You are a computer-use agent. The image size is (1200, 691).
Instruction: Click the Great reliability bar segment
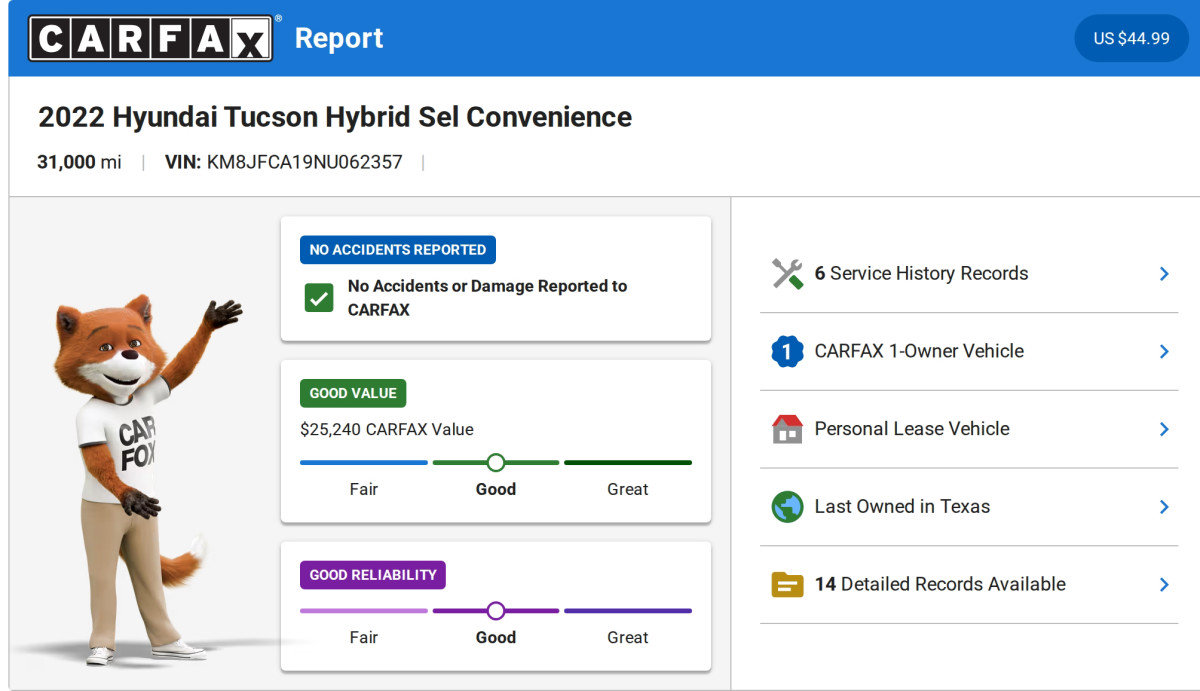628,611
